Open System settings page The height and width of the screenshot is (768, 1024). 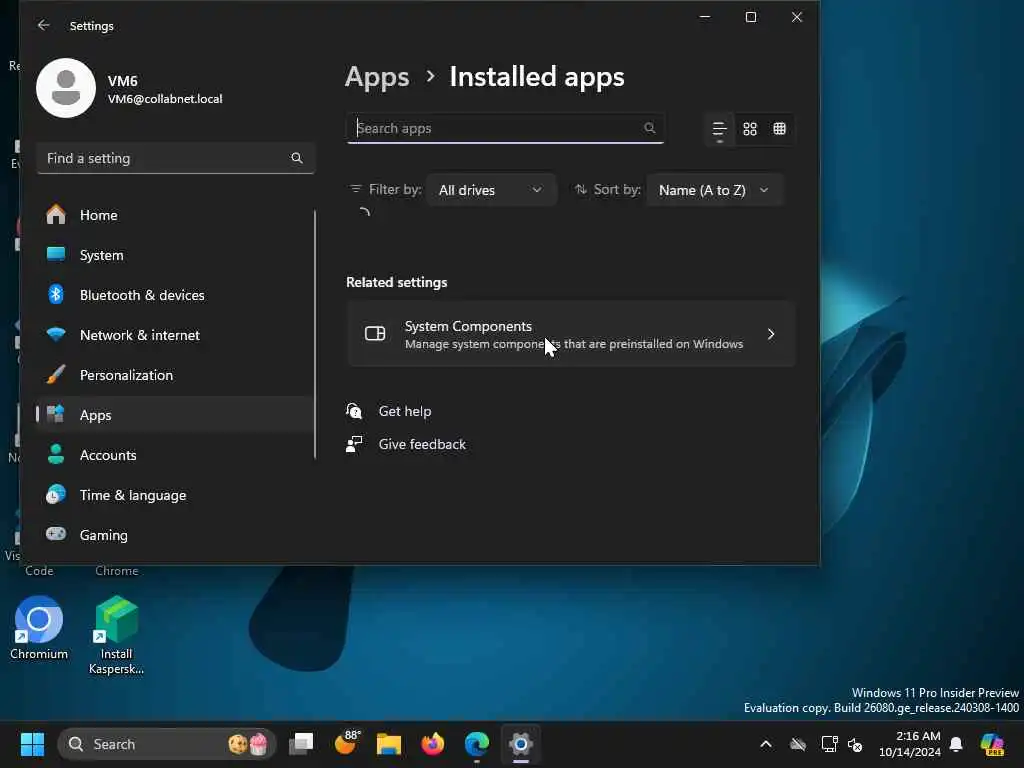click(x=174, y=255)
